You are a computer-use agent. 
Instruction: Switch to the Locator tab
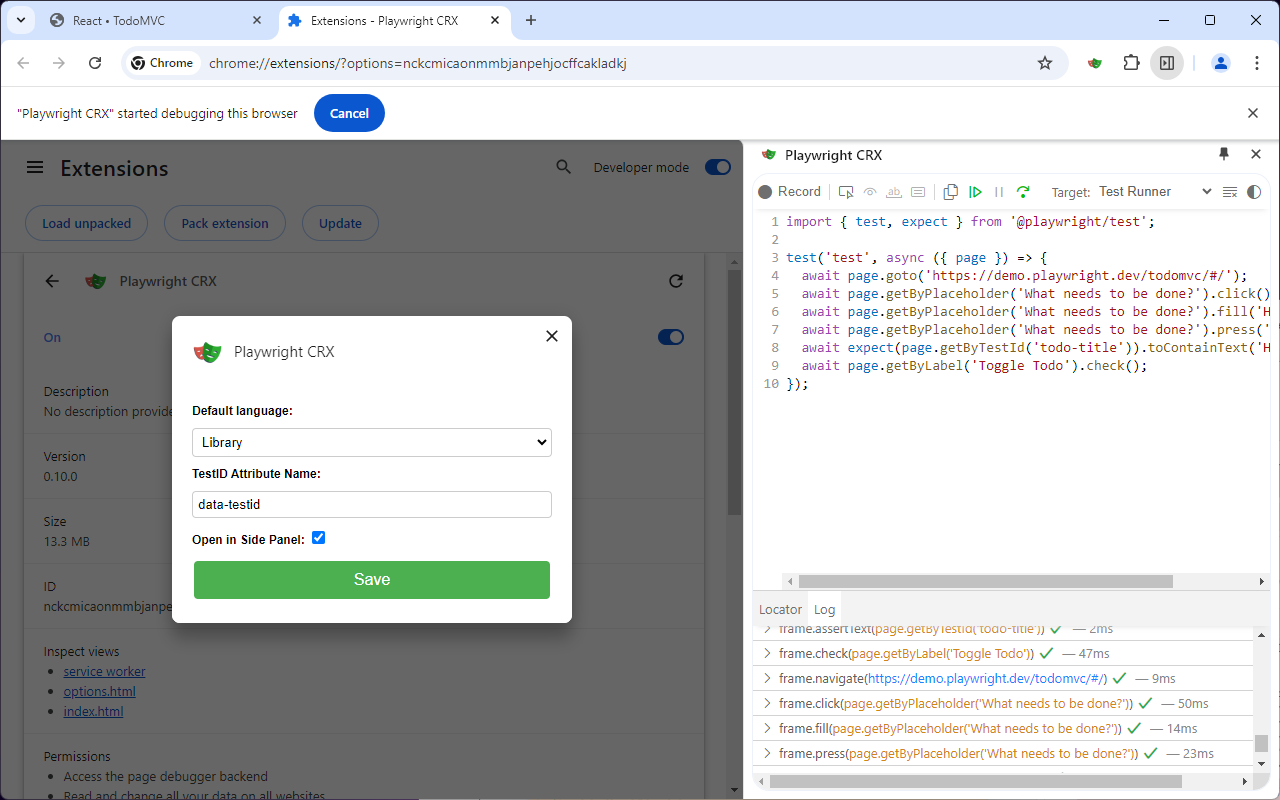pyautogui.click(x=780, y=609)
